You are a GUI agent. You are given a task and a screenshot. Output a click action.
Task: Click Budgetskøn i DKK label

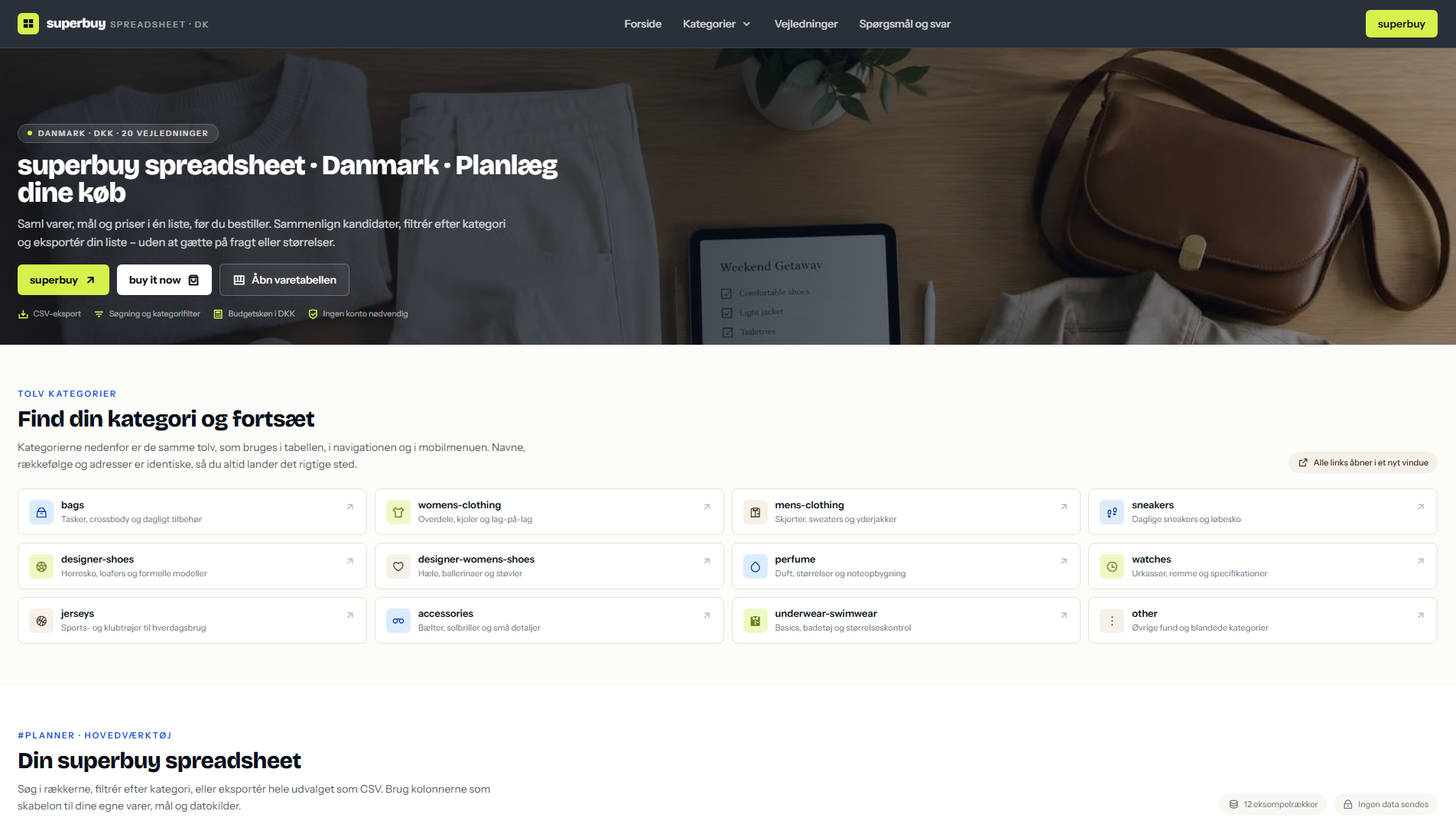tap(254, 314)
